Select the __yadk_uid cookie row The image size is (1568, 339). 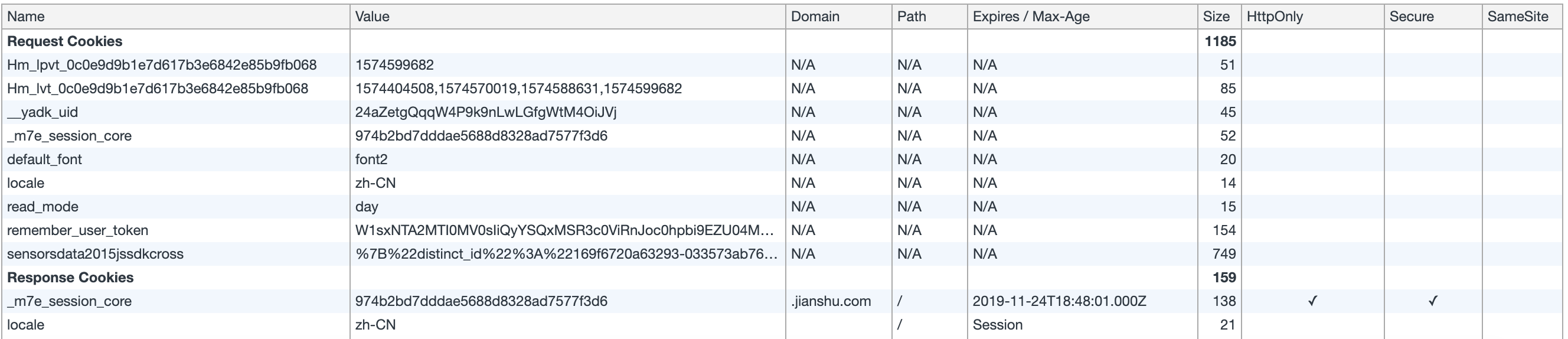42,113
